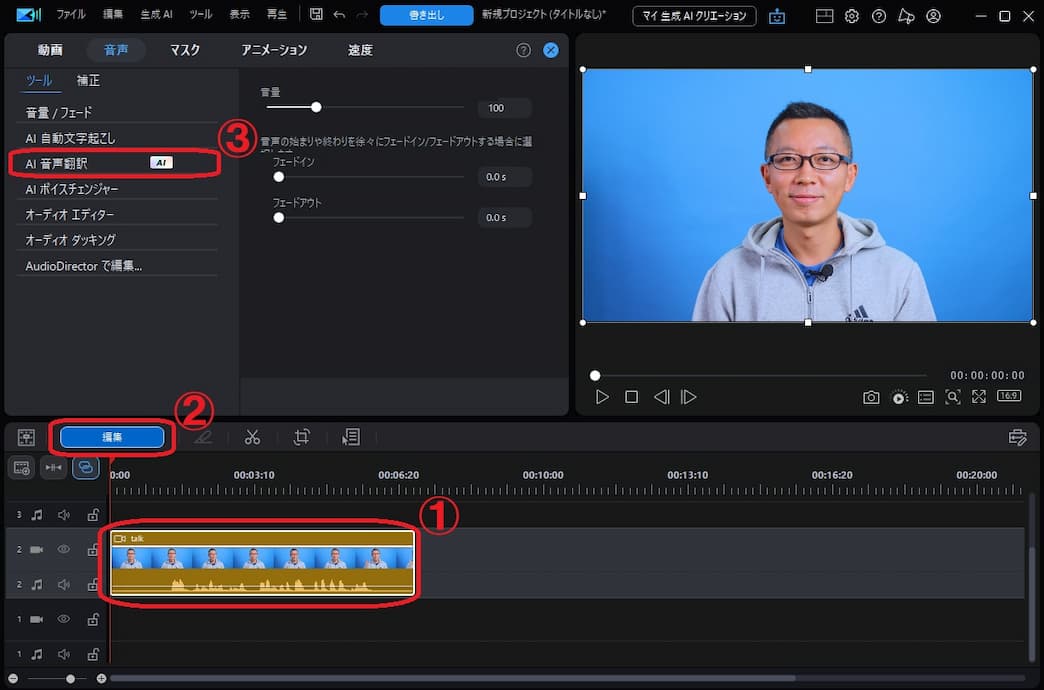The height and width of the screenshot is (690, 1044).
Task: Open the redo dropdown arrow
Action: [360, 15]
